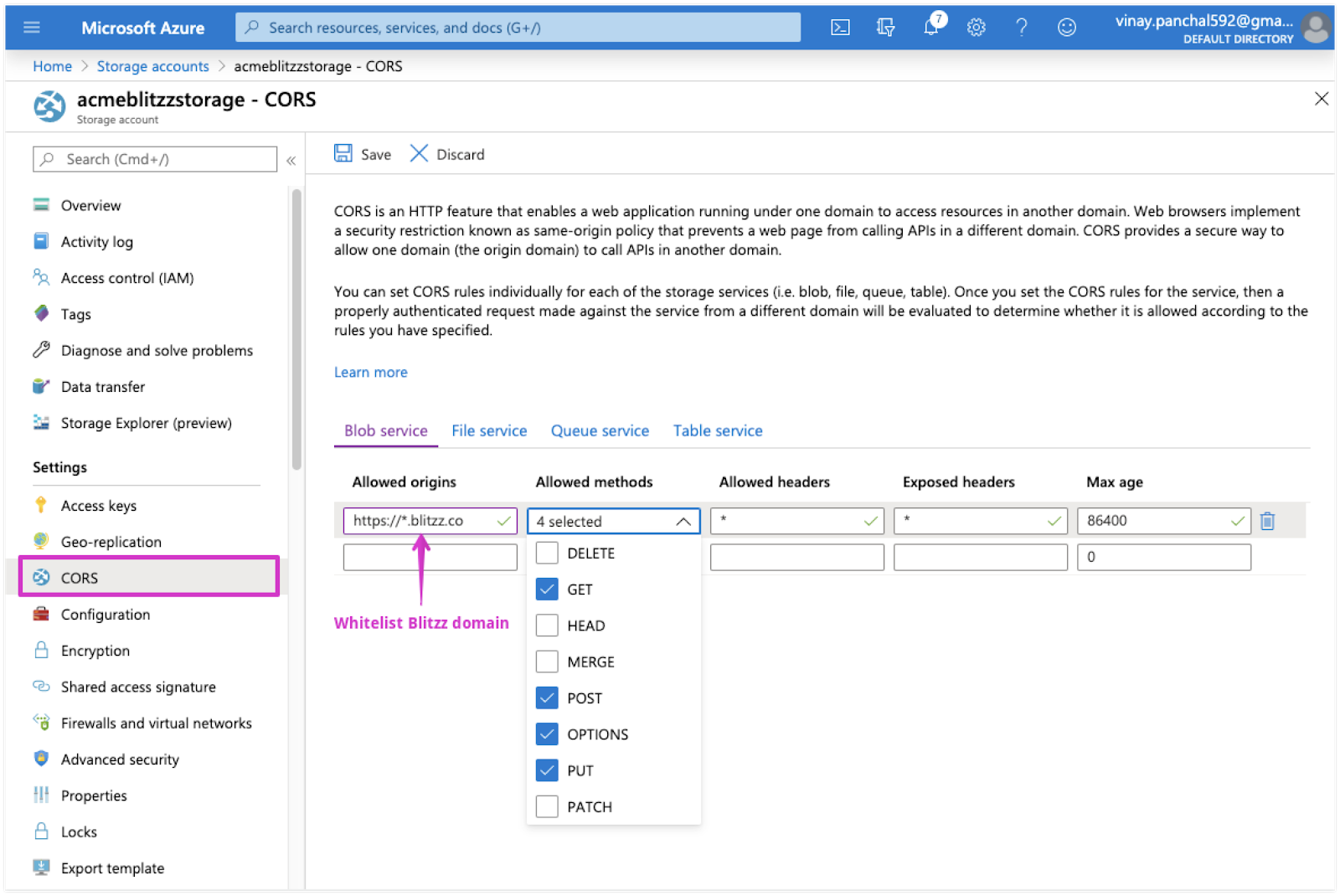Open portal settings gear icon
1340x896 pixels.
point(976,28)
